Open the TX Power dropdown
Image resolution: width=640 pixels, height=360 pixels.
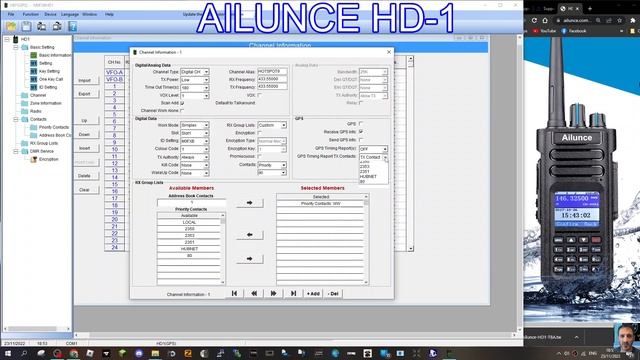point(206,80)
